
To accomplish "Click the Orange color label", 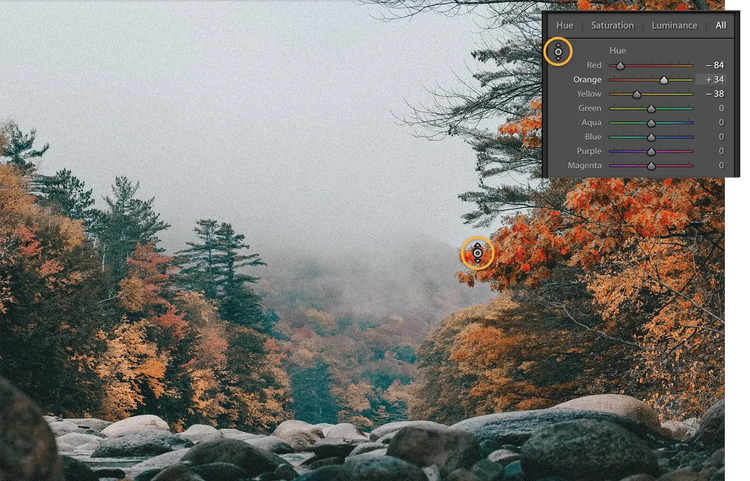I will pyautogui.click(x=587, y=79).
